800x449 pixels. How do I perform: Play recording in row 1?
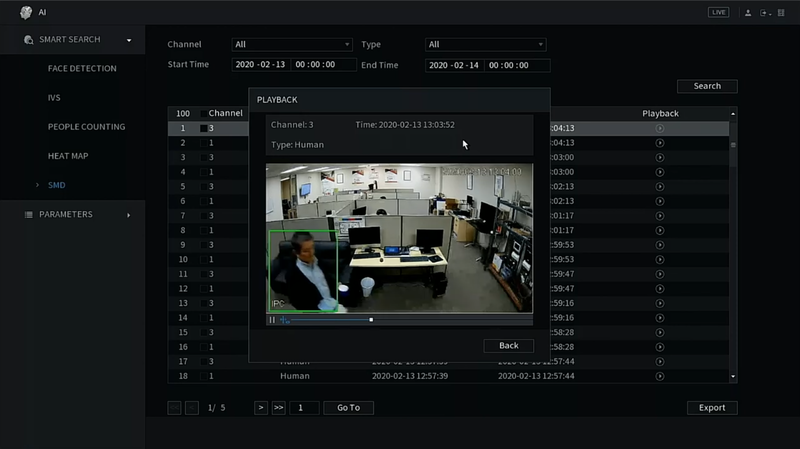click(659, 129)
